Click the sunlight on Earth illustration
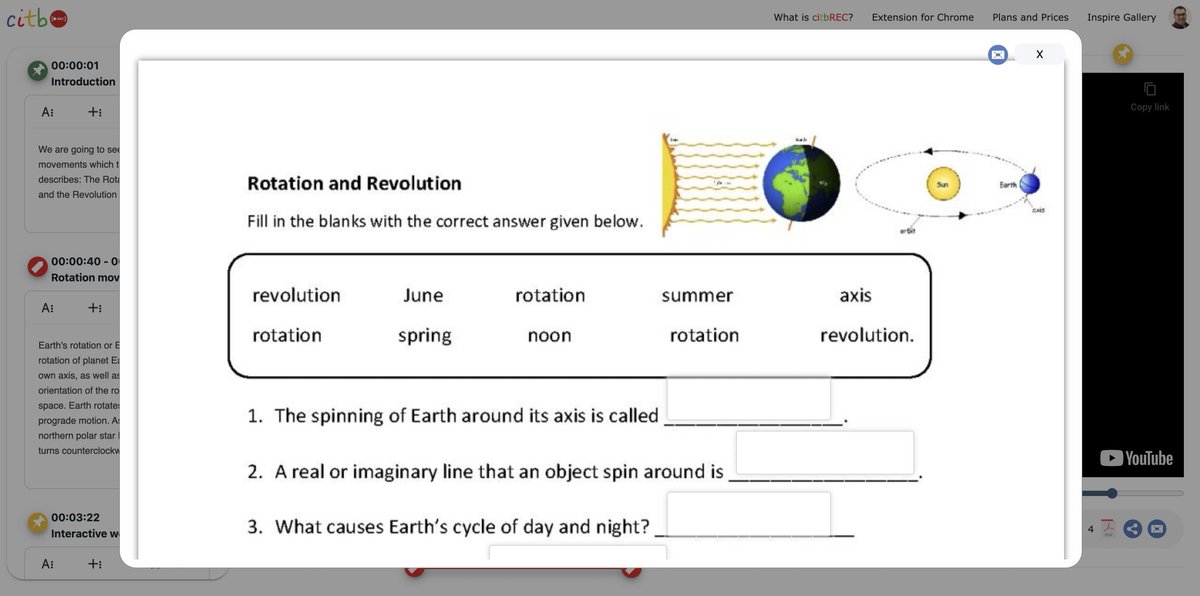This screenshot has width=1200, height=596. pyautogui.click(x=751, y=183)
